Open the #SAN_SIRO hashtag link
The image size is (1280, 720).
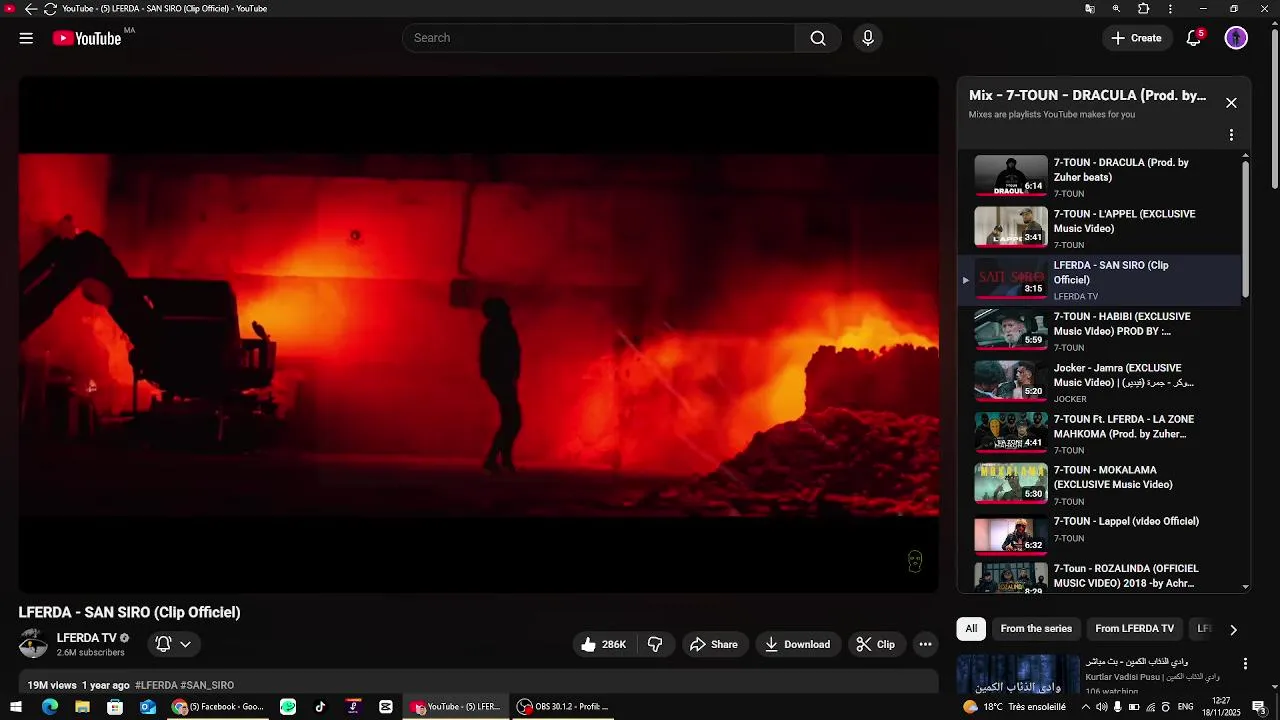[x=207, y=686]
